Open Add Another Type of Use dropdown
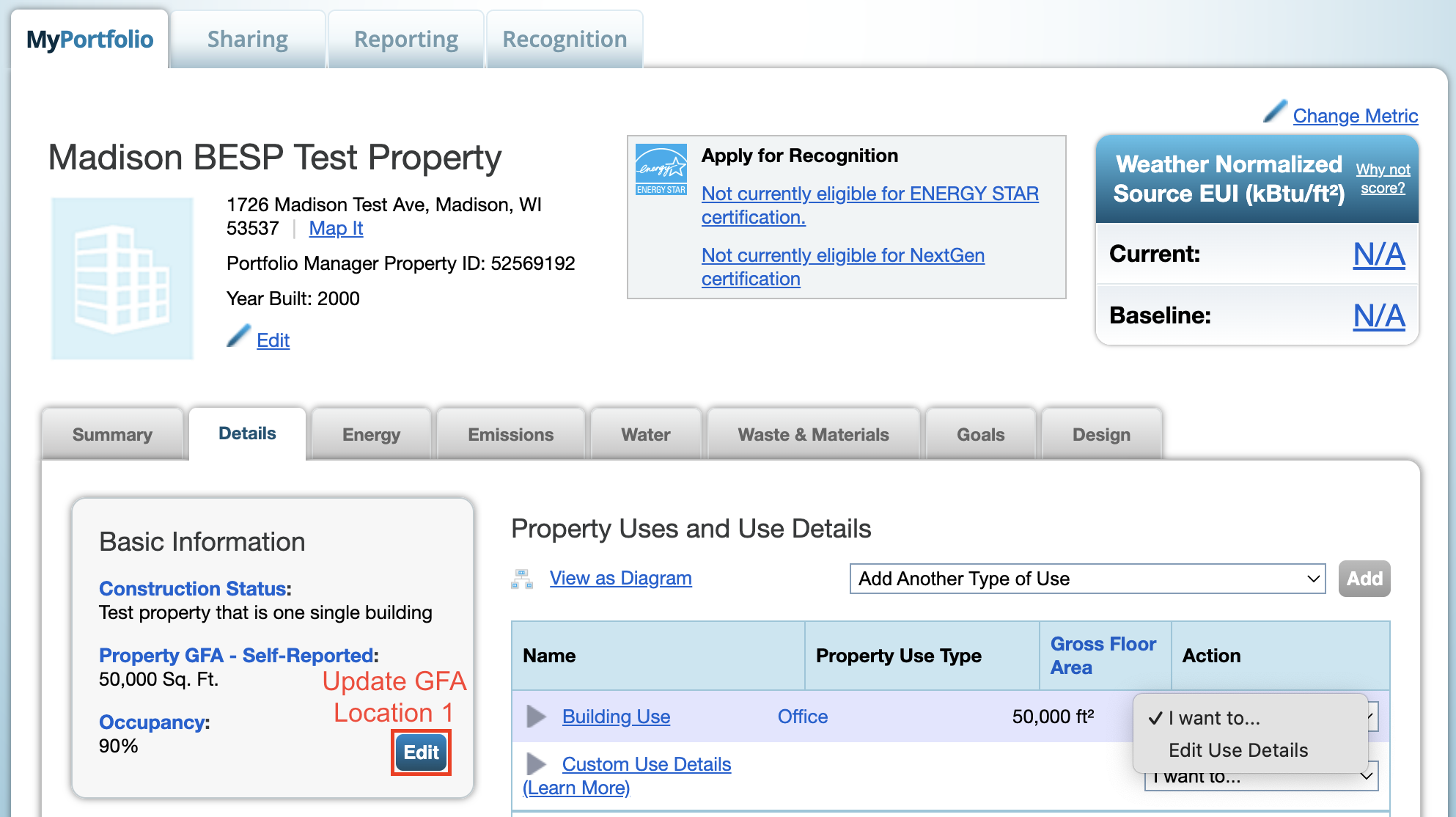 click(1087, 579)
